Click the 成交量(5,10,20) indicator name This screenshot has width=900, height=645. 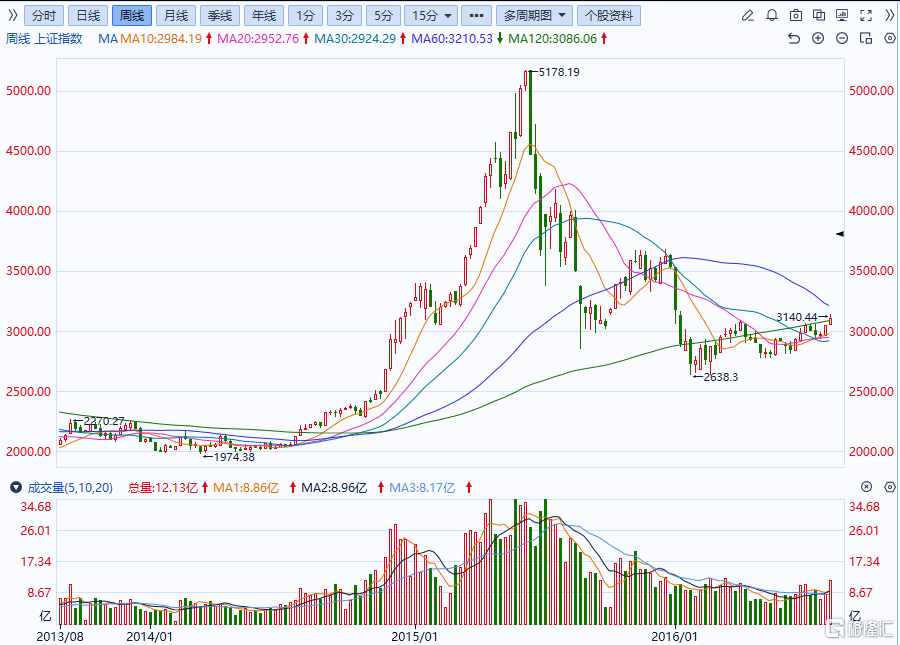[x=70, y=488]
